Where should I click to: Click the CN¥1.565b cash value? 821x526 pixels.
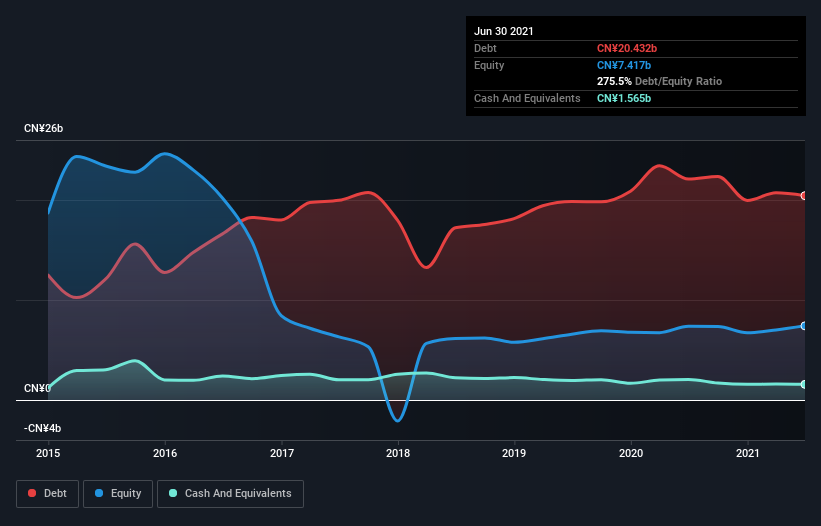click(624, 98)
